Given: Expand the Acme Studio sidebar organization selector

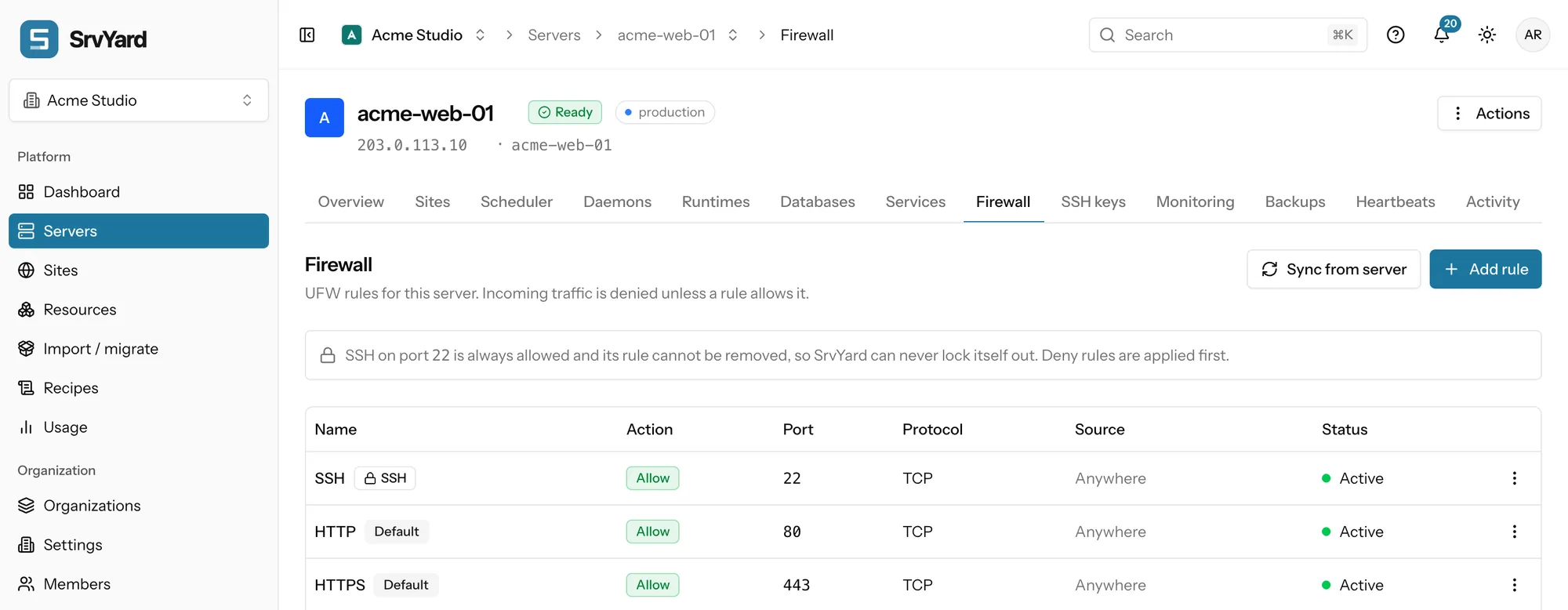Looking at the screenshot, I should [x=139, y=100].
